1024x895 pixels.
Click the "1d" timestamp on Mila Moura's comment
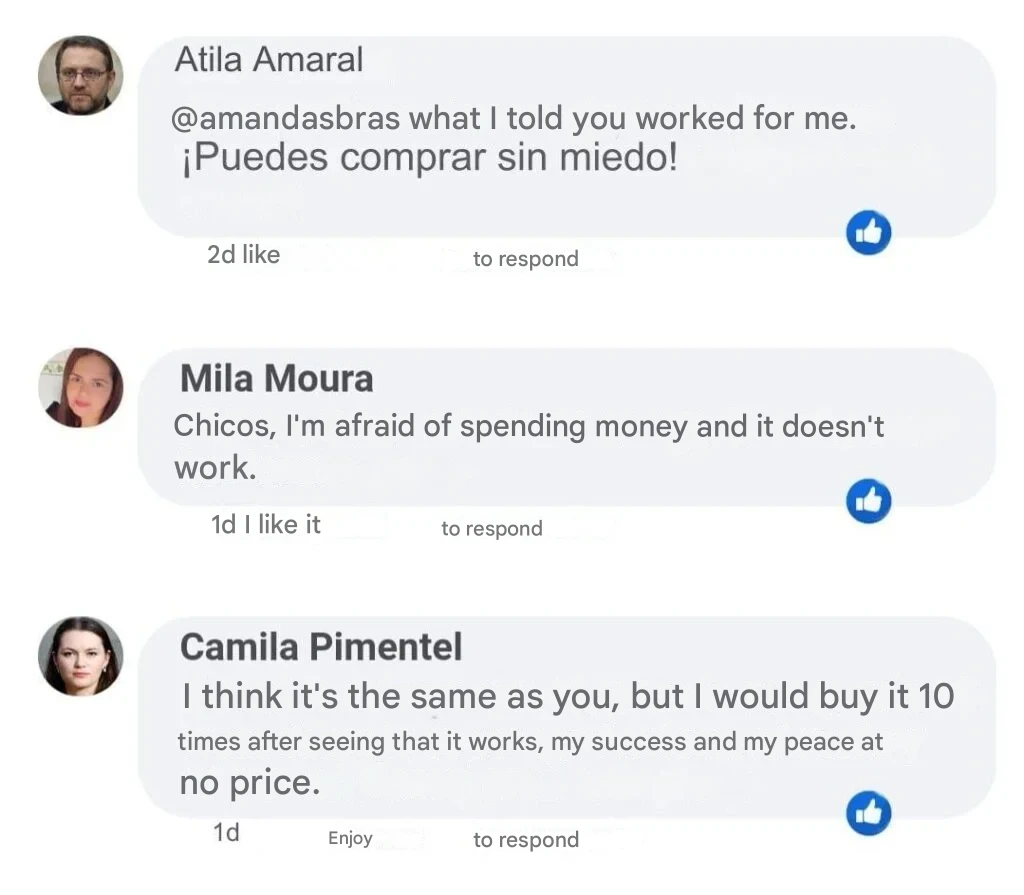point(222,524)
